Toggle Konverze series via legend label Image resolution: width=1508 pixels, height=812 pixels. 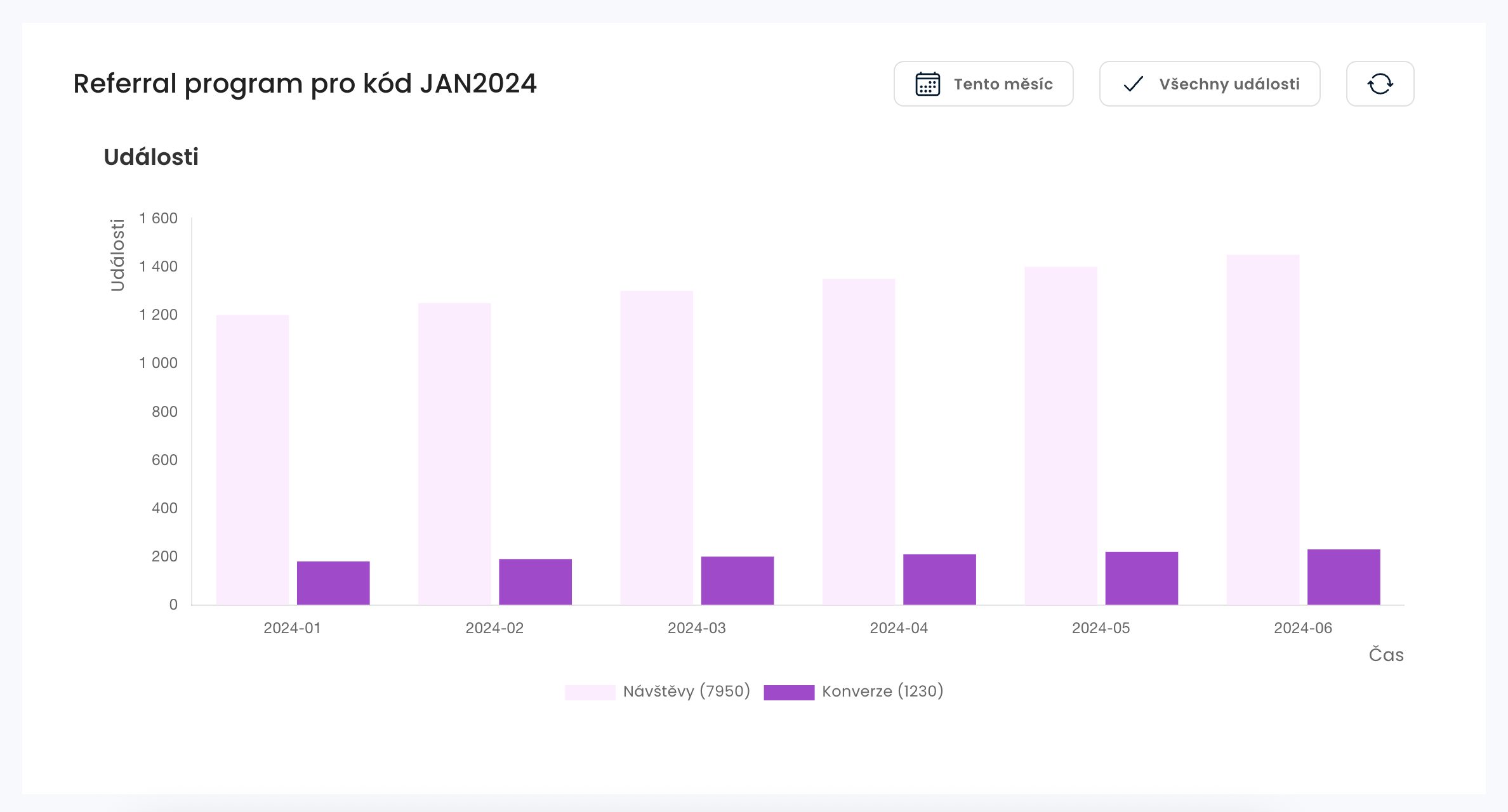[x=882, y=691]
